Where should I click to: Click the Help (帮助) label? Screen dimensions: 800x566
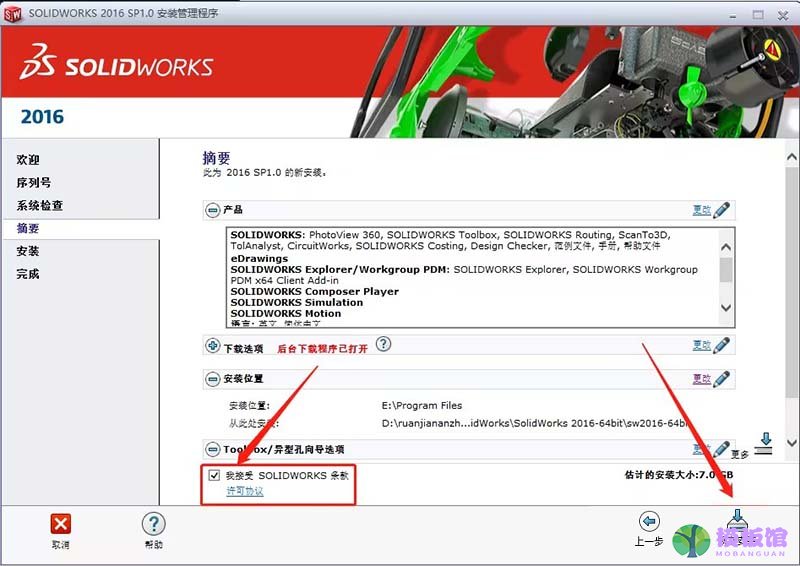(154, 545)
